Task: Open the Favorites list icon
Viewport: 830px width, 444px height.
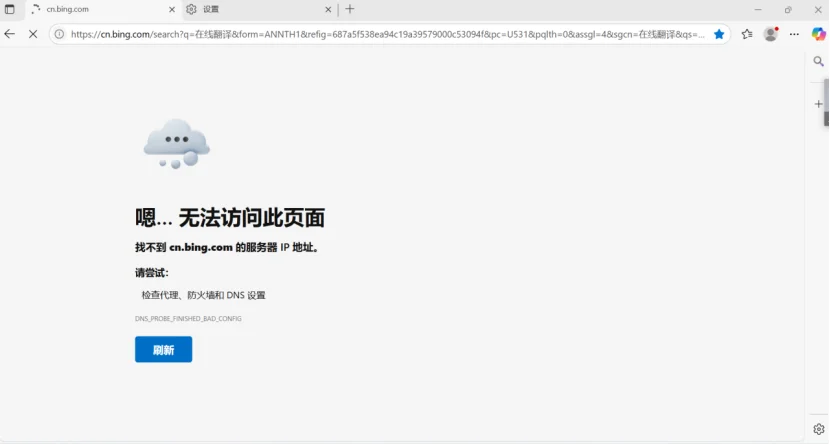Action: 747,34
